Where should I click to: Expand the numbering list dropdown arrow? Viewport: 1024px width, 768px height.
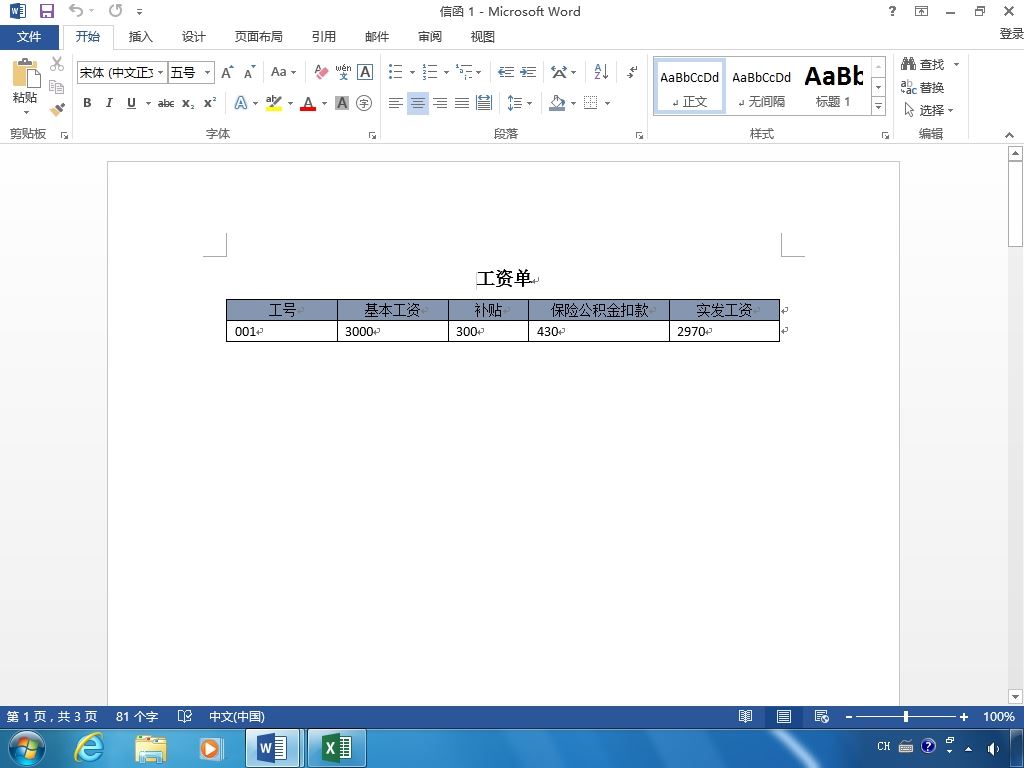tap(446, 72)
